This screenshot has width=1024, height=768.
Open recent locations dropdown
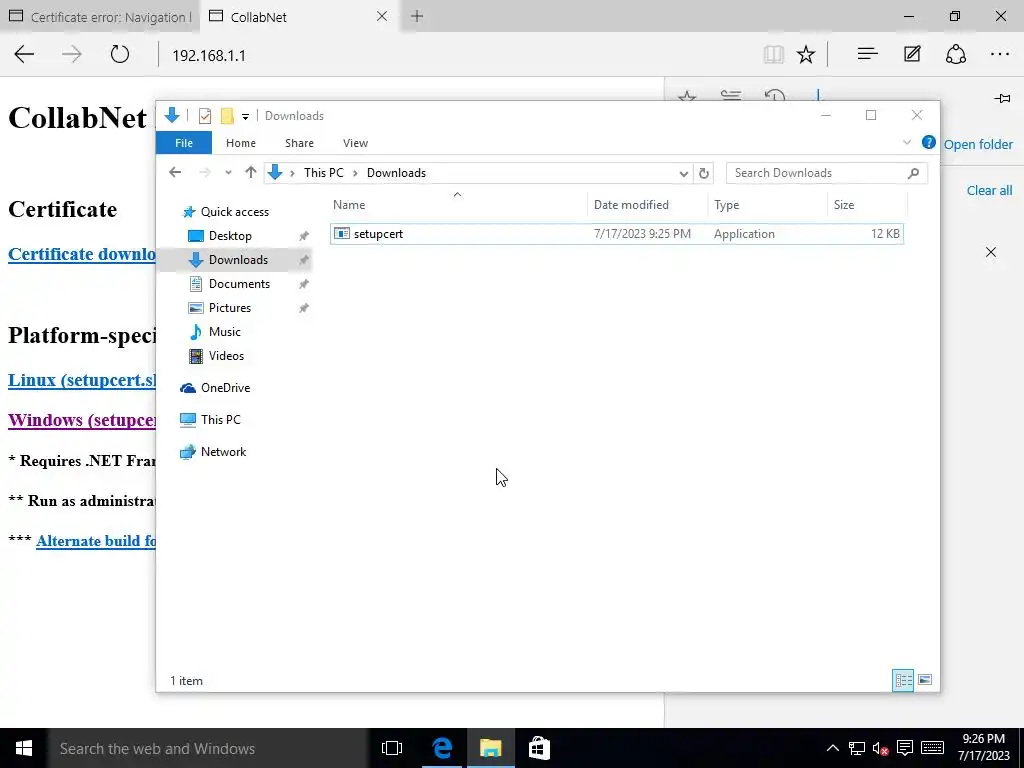pos(228,173)
